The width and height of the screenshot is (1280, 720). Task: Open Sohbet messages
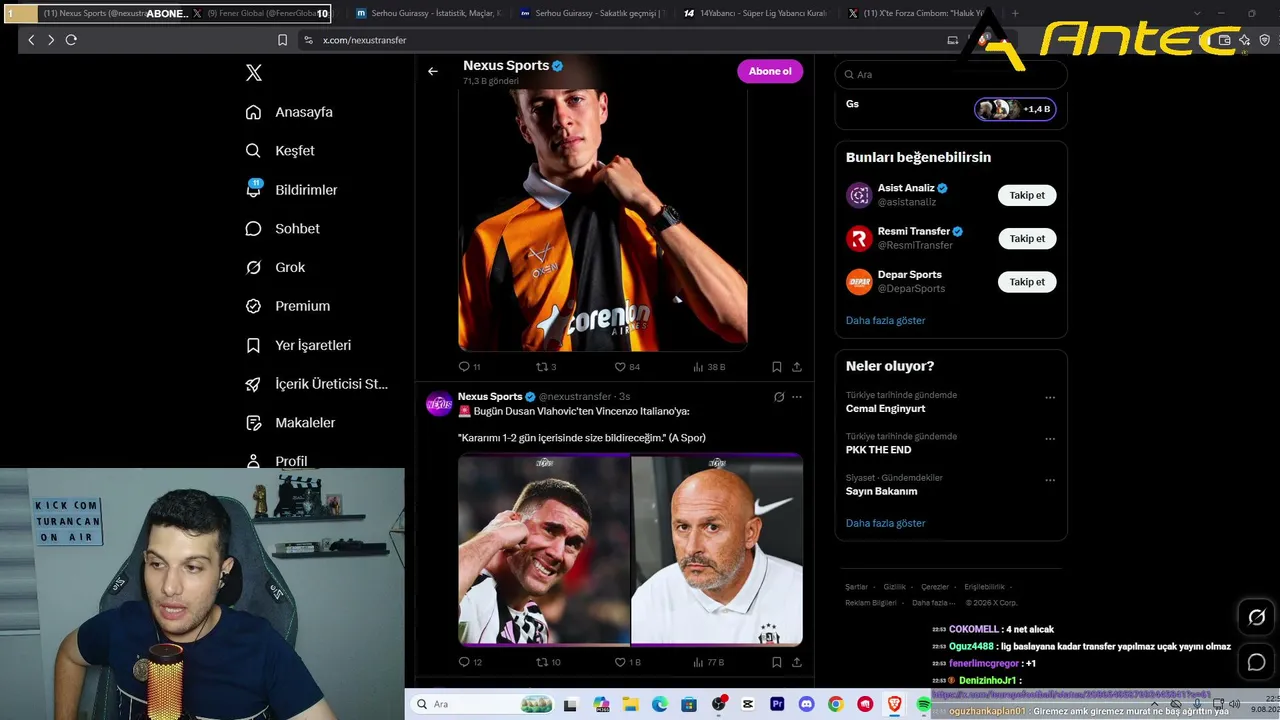click(283, 229)
